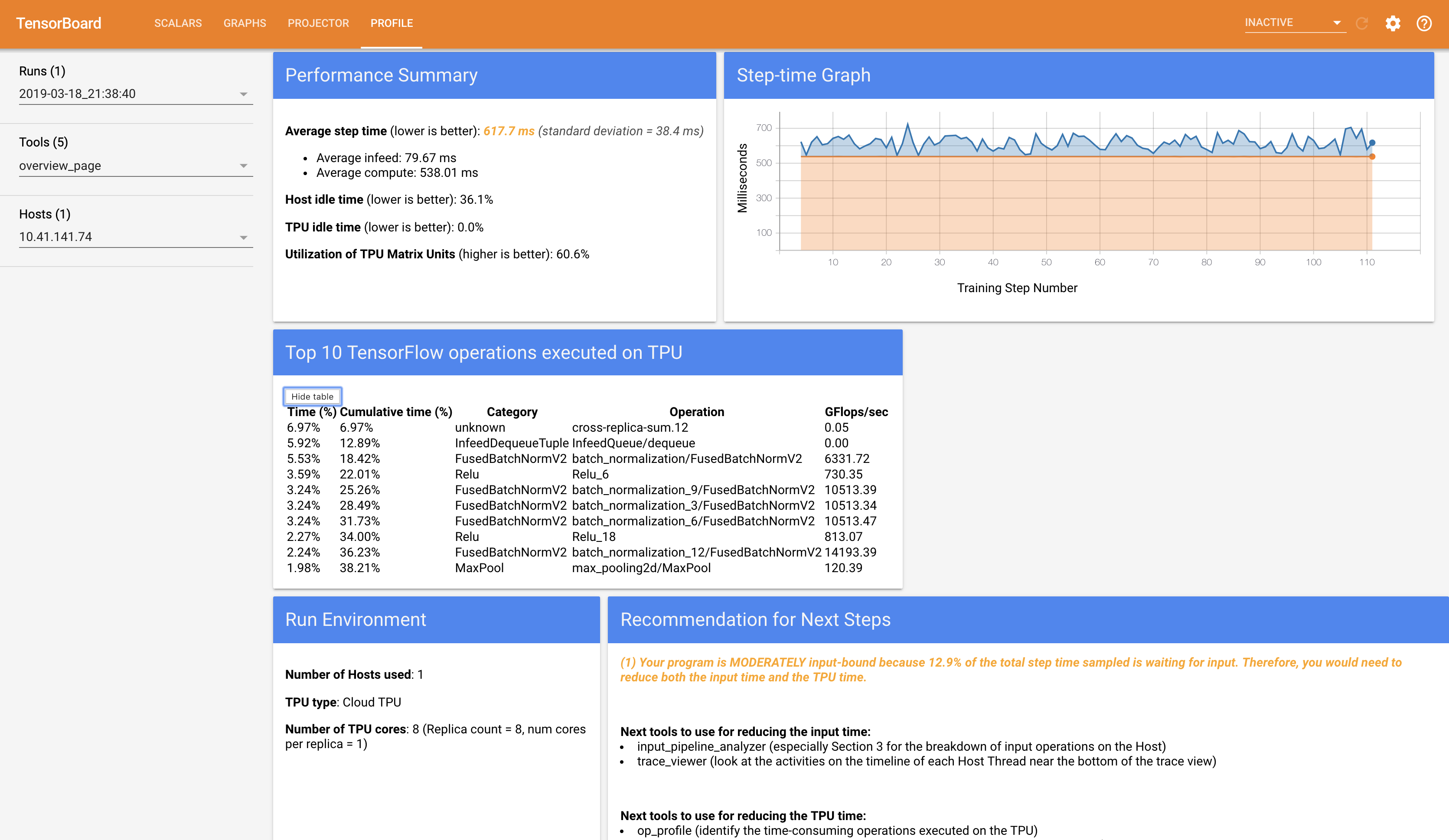Click the cross-replica-sum.12 operation row
Image resolution: width=1449 pixels, height=840 pixels.
pos(630,428)
